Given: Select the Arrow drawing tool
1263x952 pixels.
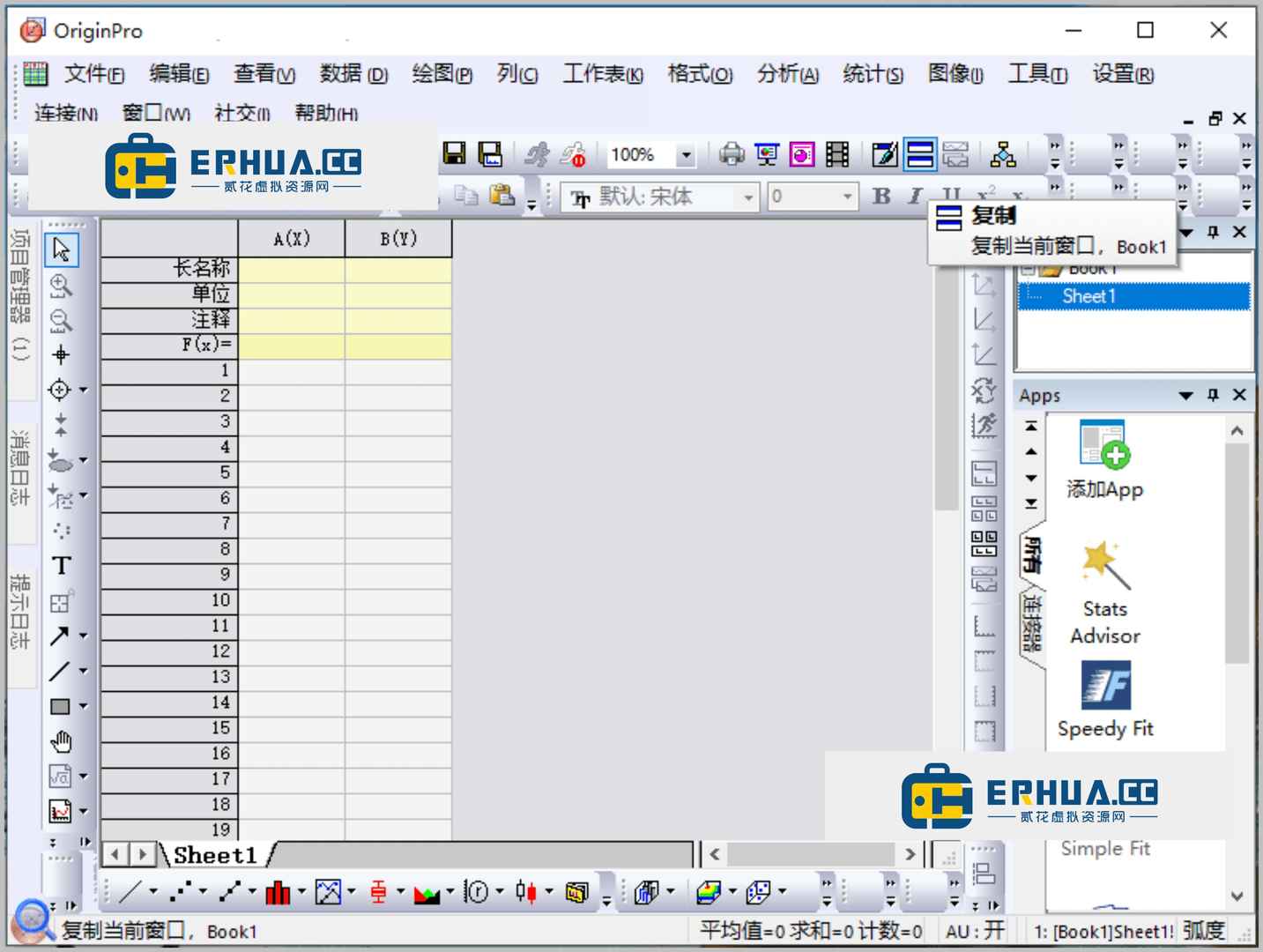Looking at the screenshot, I should pyautogui.click(x=59, y=636).
